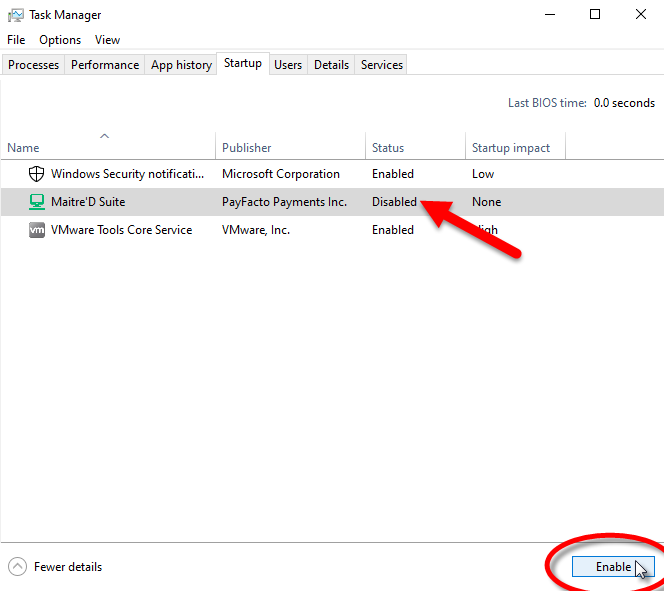Click the Maitre'D Suite green monitor icon

click(36, 202)
